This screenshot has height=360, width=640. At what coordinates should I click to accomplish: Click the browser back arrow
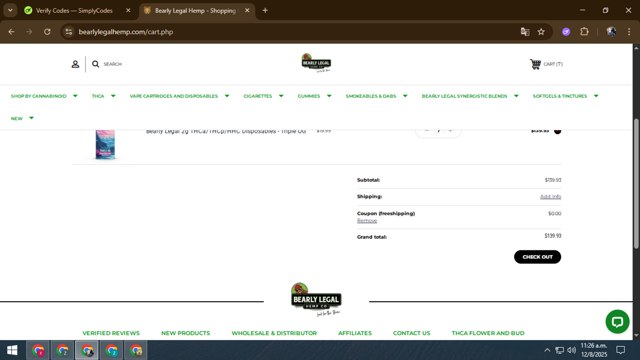click(11, 32)
